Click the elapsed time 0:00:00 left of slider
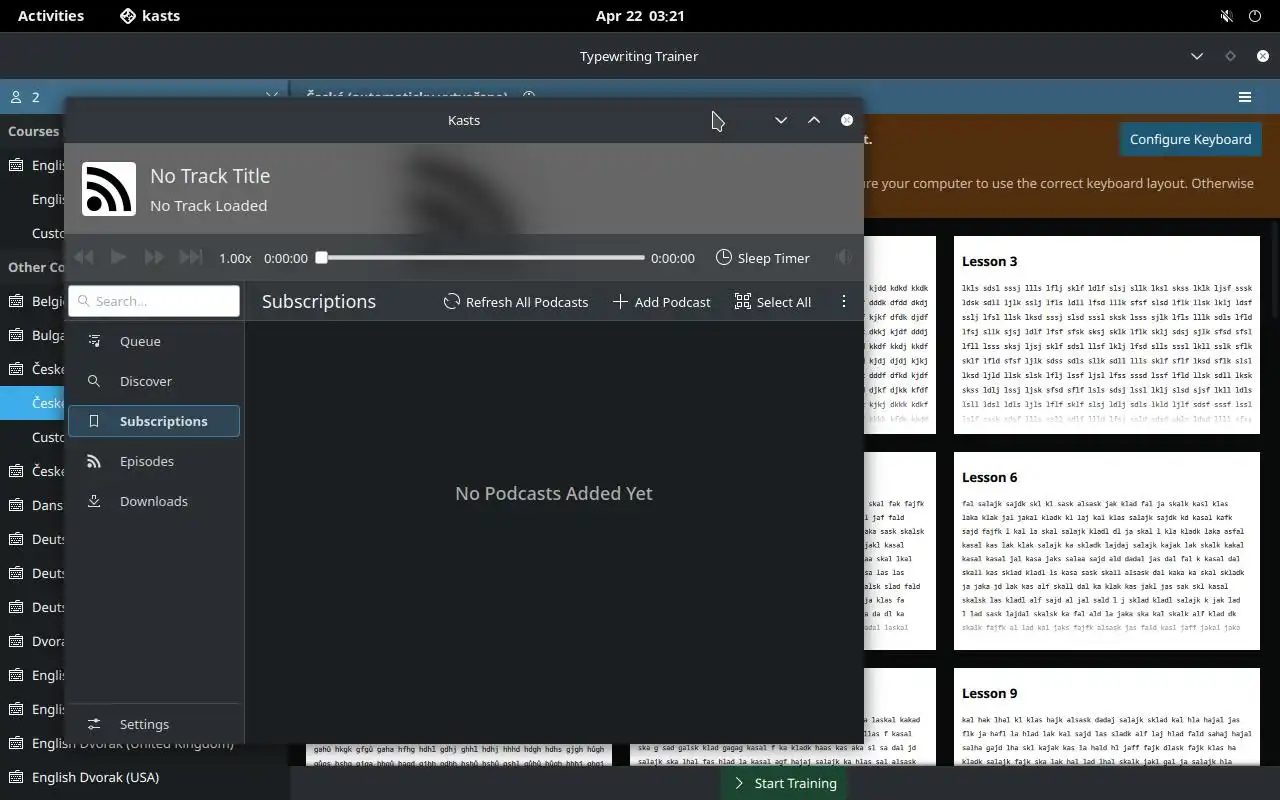The width and height of the screenshot is (1280, 800). coord(286,258)
